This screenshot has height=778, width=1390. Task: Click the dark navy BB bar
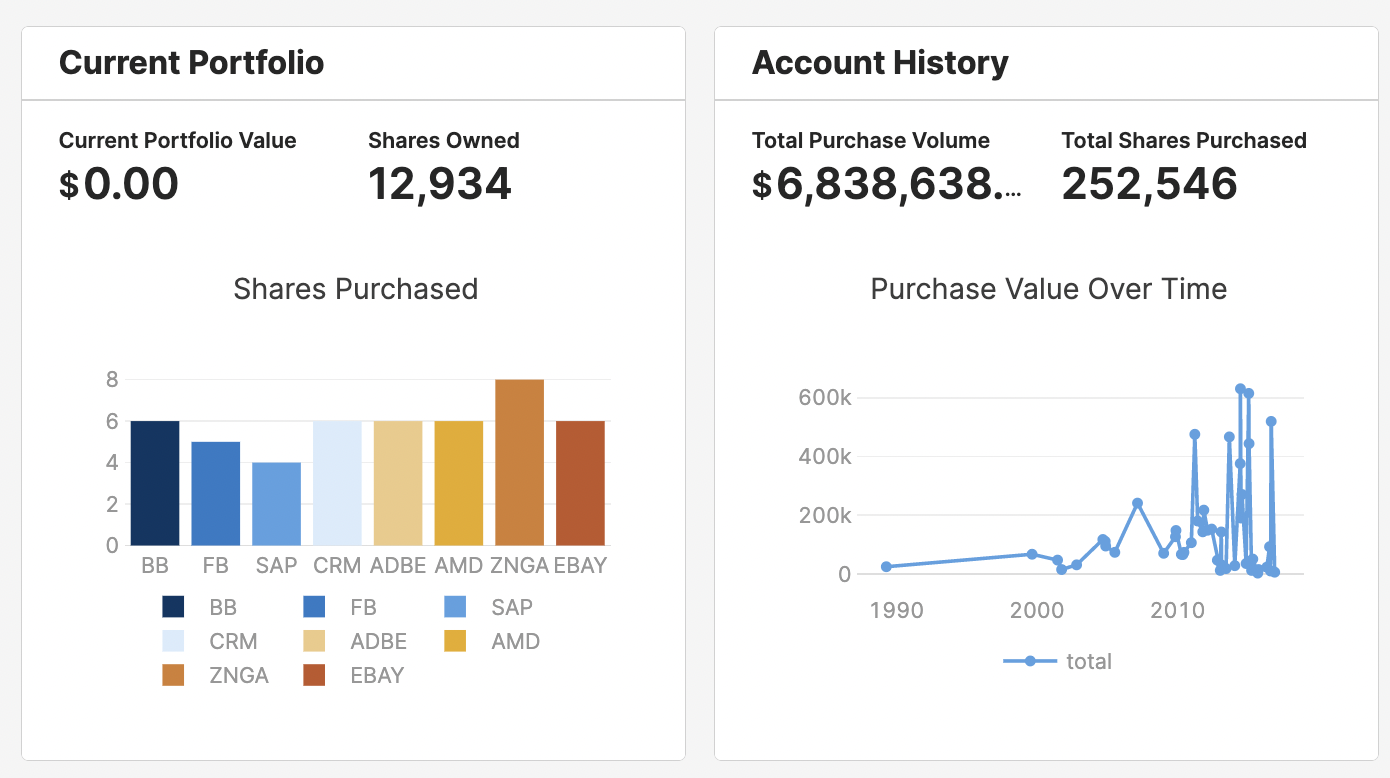point(155,483)
